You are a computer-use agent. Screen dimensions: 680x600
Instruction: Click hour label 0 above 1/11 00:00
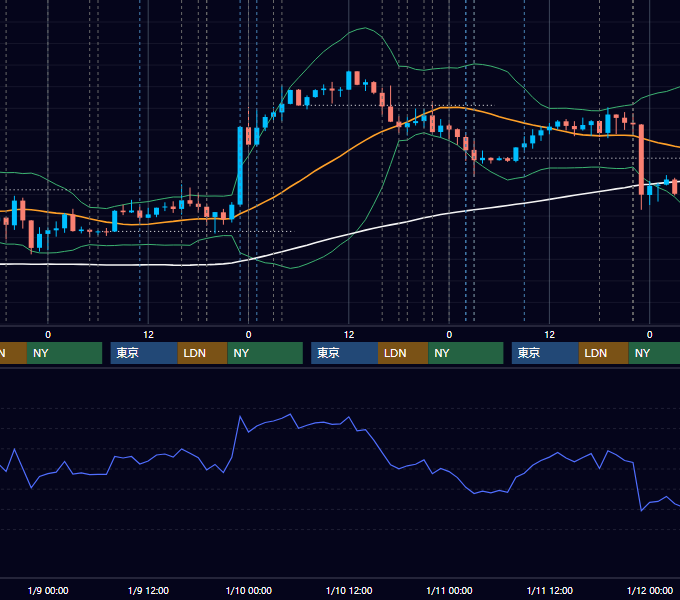pyautogui.click(x=449, y=335)
